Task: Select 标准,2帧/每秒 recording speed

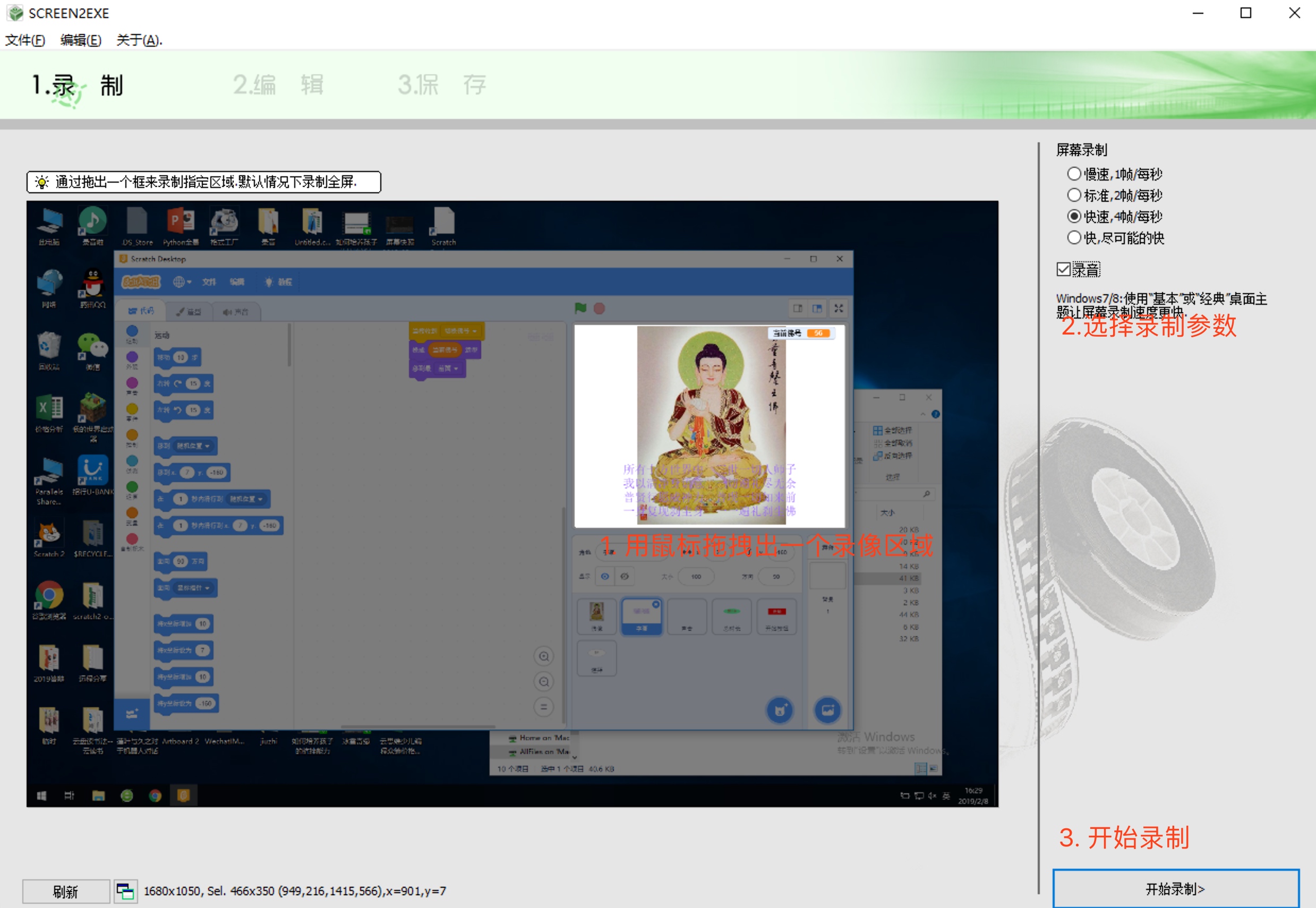Action: 1115,195
